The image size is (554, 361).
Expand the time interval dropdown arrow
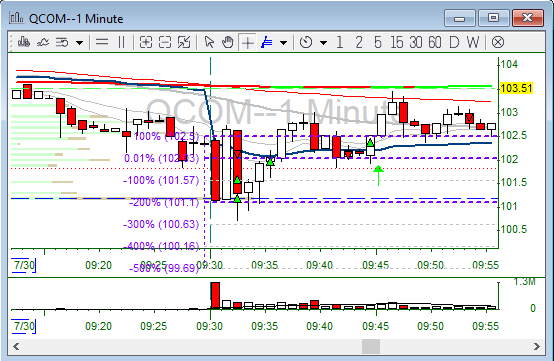point(323,43)
